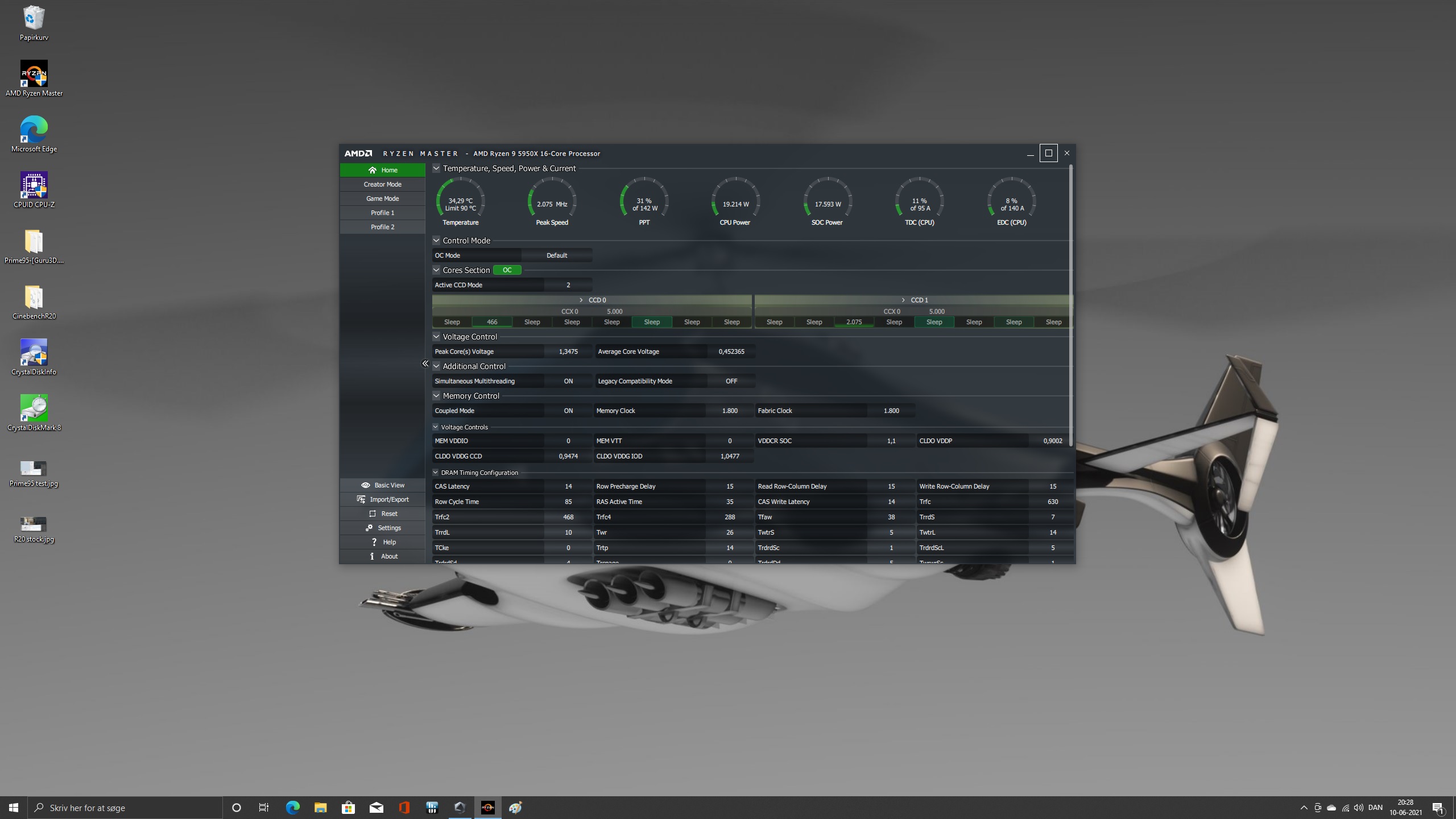Open network status in system tray
The width and height of the screenshot is (1456, 819).
coord(1345,808)
